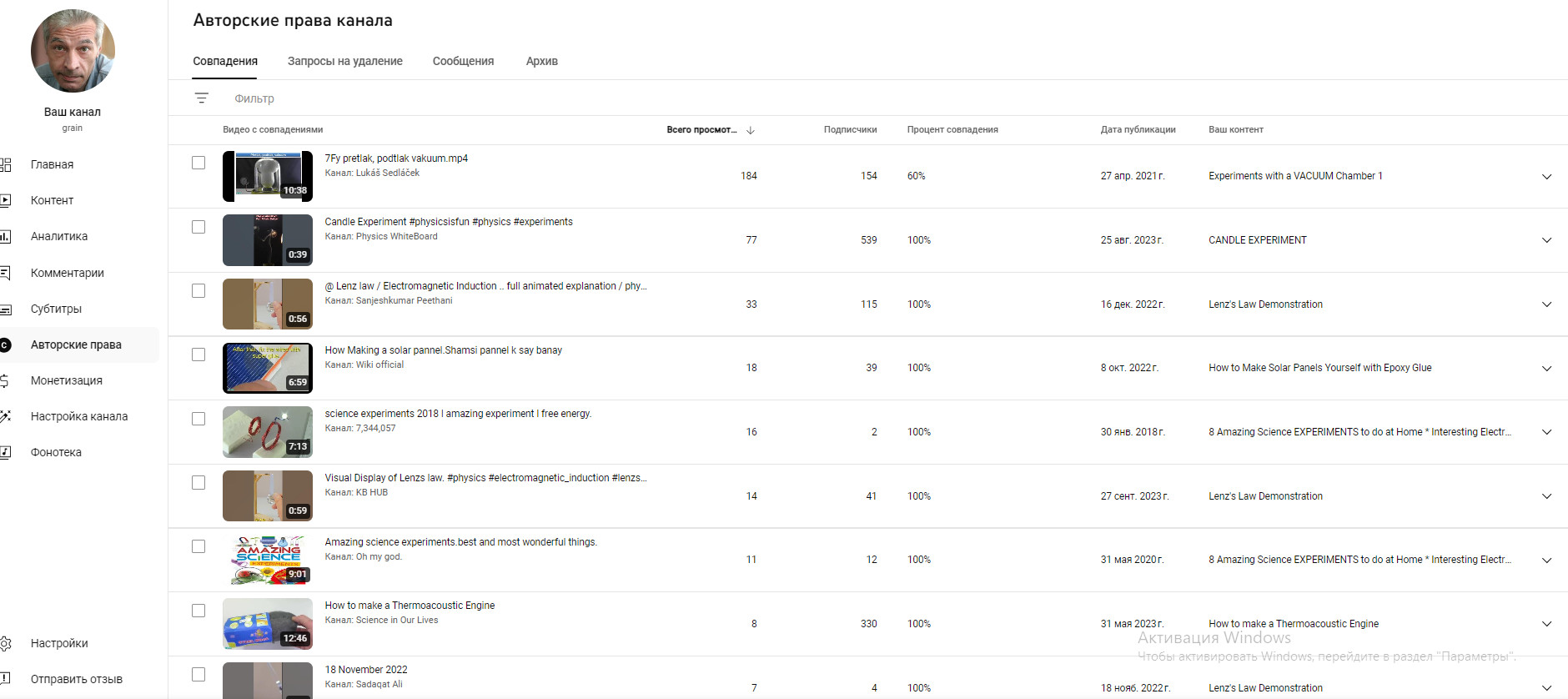This screenshot has height=699, width=1568.
Task: Click the Аналитика sidebar icon
Action: pos(5,236)
